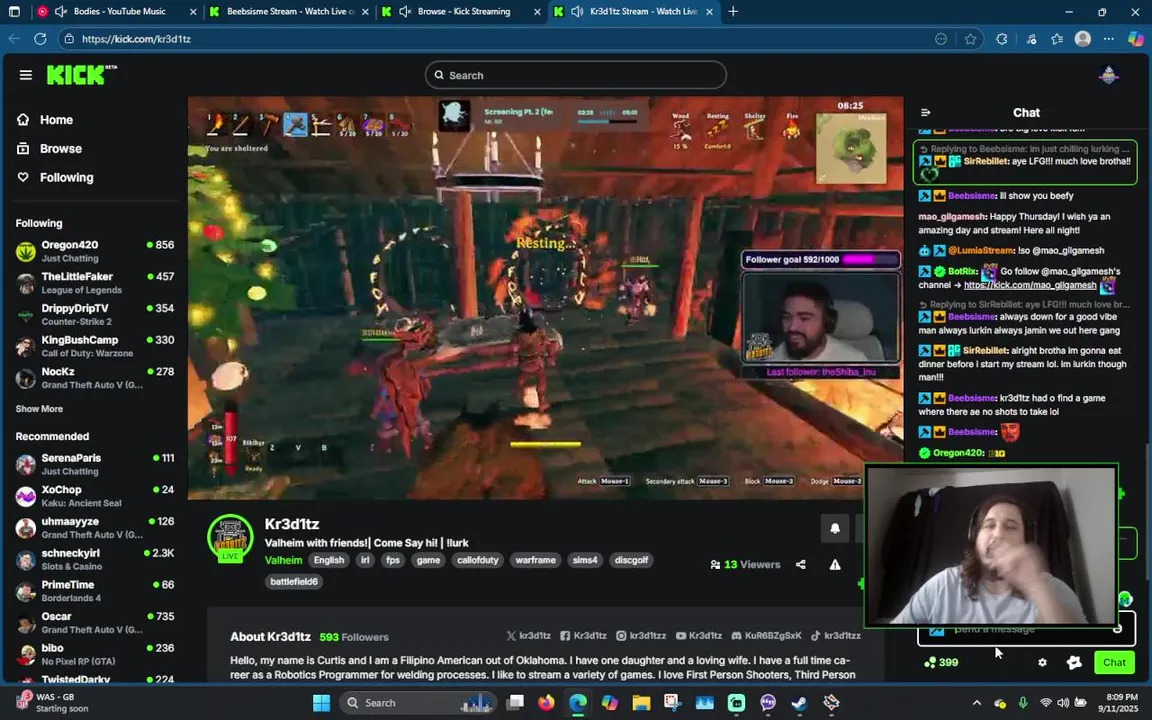Image resolution: width=1152 pixels, height=720 pixels.
Task: Open the user profile avatar menu
Action: (1108, 75)
